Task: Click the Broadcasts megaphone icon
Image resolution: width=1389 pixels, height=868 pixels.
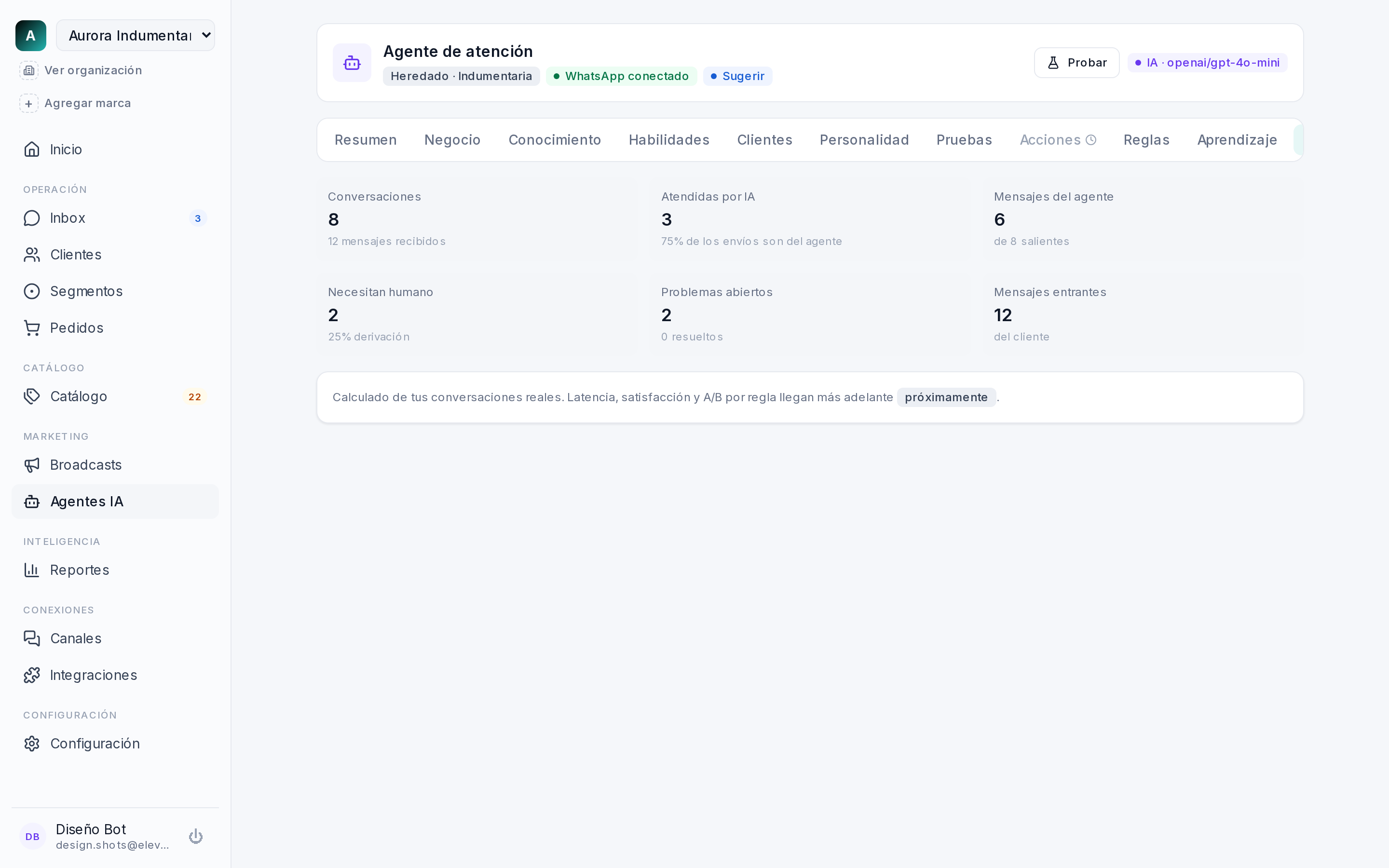Action: pyautogui.click(x=32, y=465)
